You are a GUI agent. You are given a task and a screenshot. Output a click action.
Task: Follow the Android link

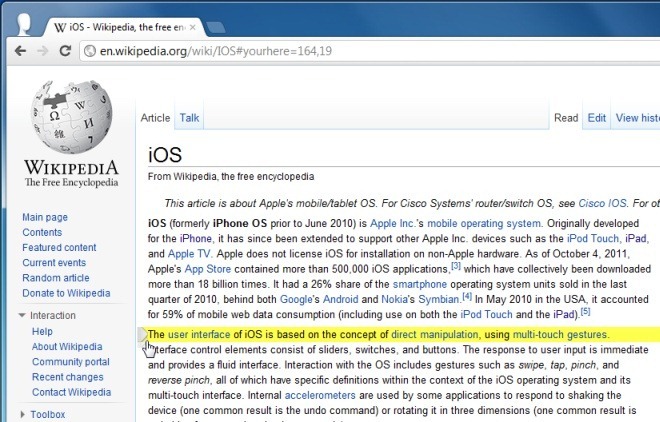pyautogui.click(x=341, y=299)
